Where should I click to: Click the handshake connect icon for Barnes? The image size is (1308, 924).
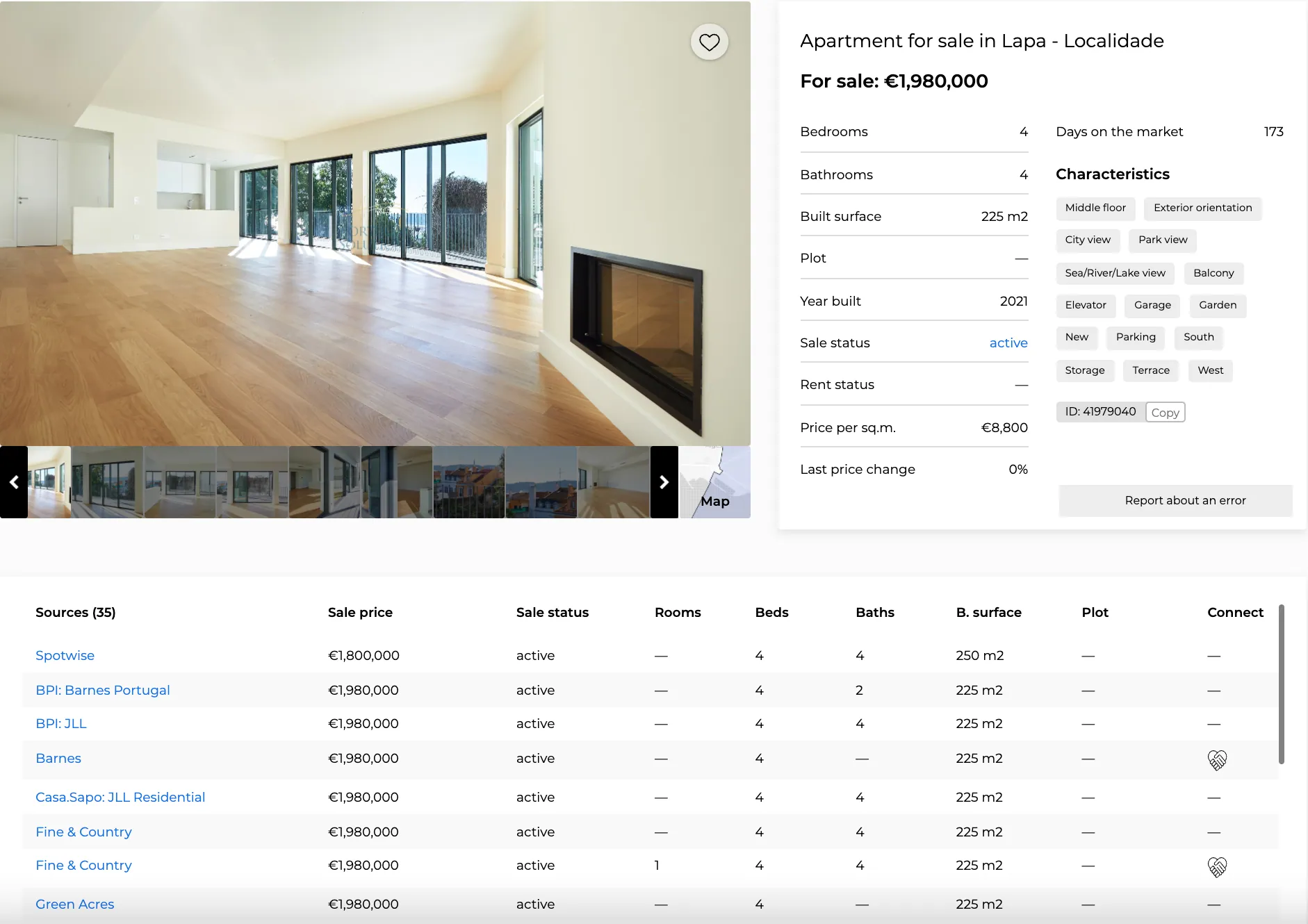[x=1217, y=759]
